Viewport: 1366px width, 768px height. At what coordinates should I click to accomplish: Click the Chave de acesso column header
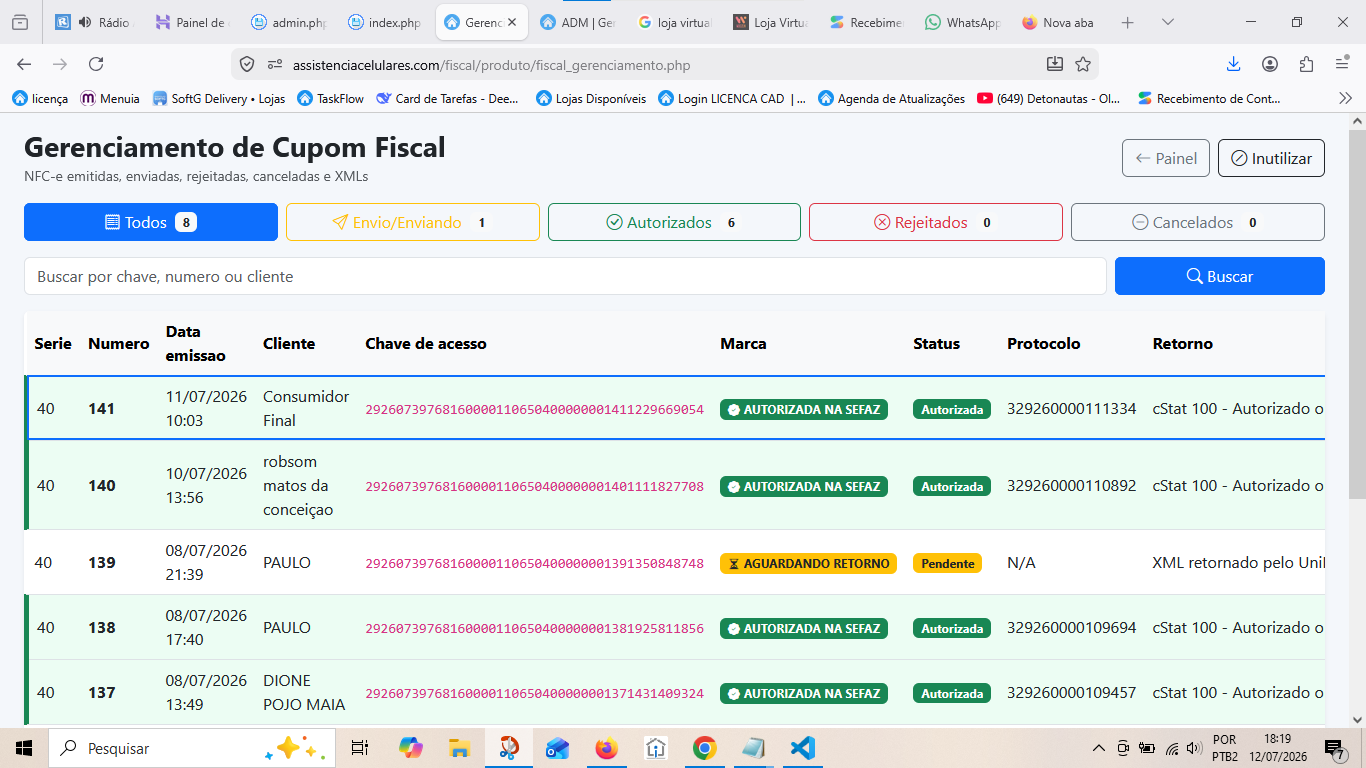[x=426, y=343]
